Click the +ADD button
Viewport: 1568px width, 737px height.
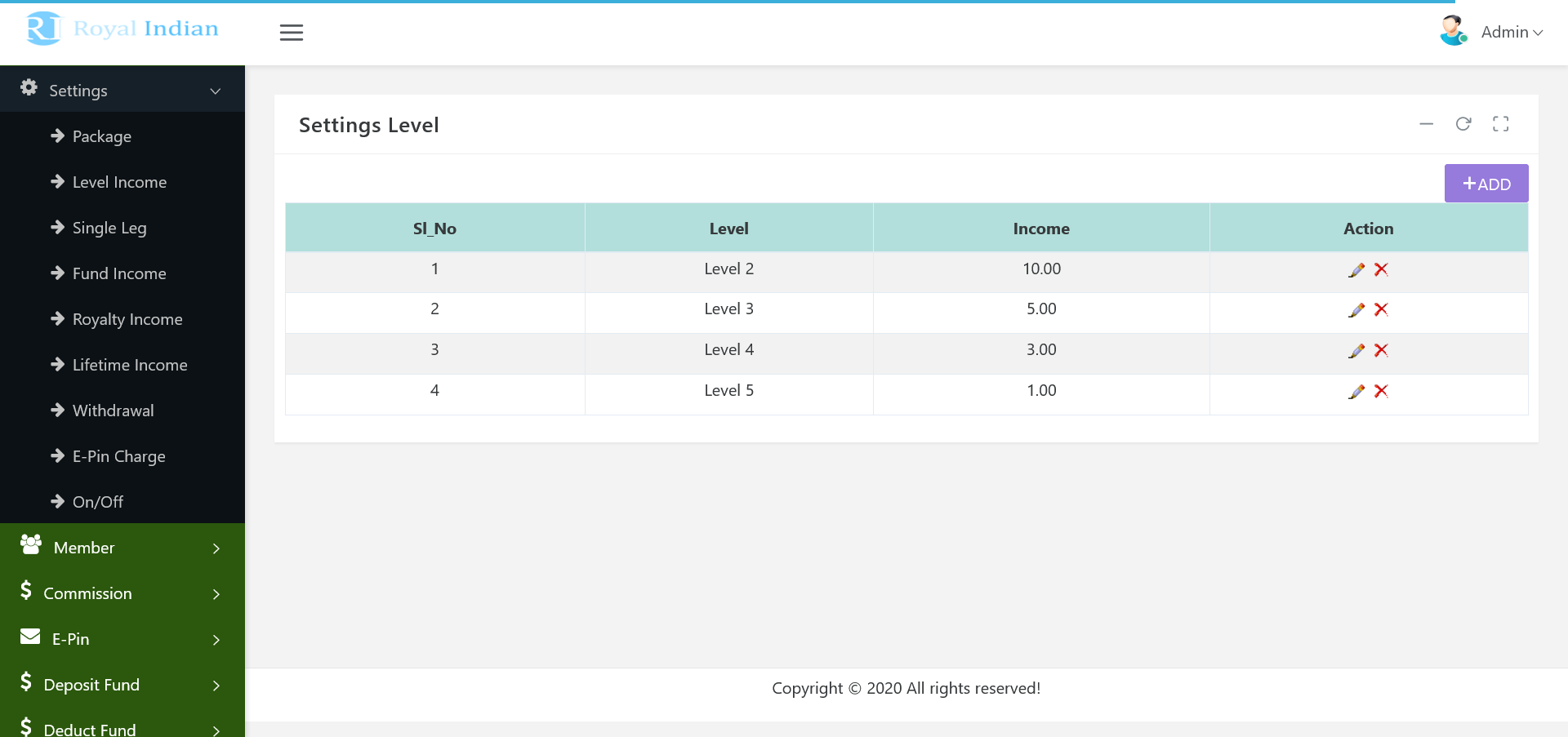click(x=1486, y=184)
